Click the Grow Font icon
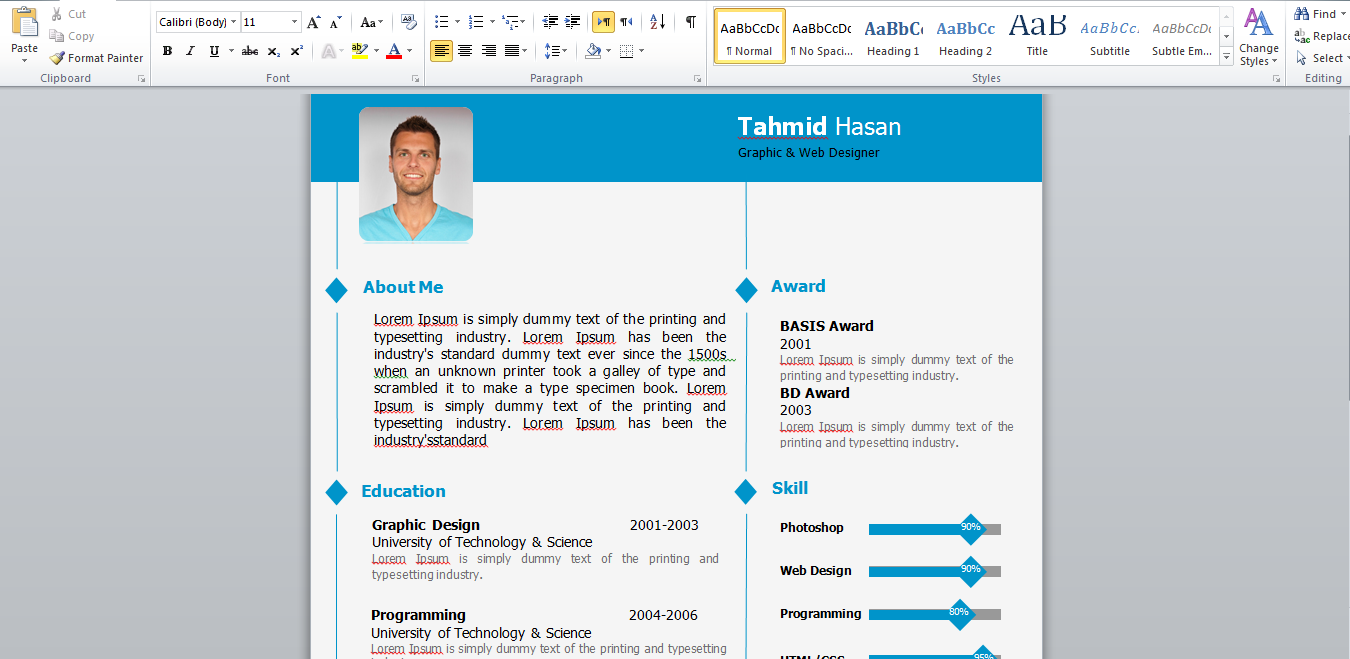 [314, 22]
